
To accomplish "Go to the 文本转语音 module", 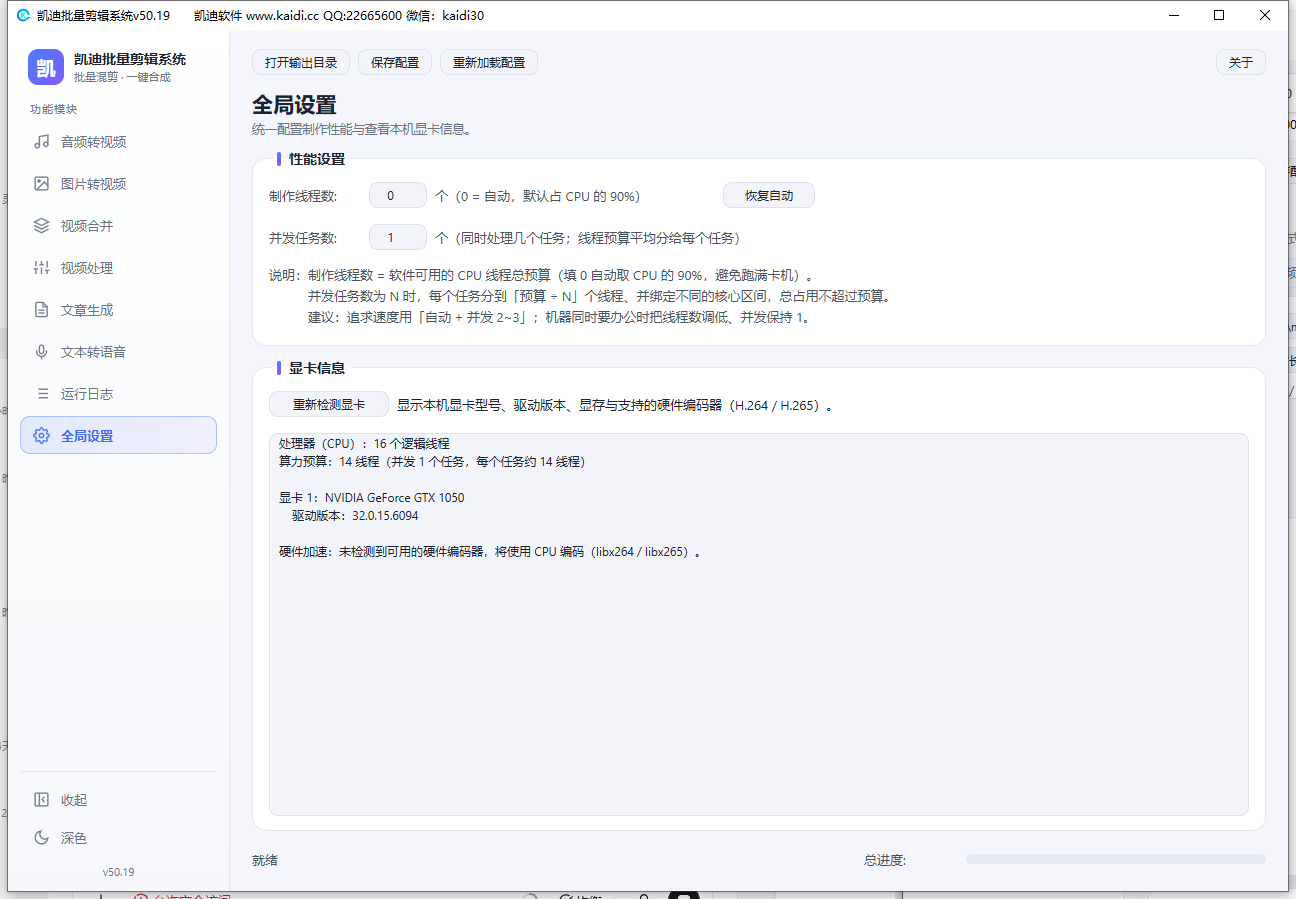I will click(118, 352).
